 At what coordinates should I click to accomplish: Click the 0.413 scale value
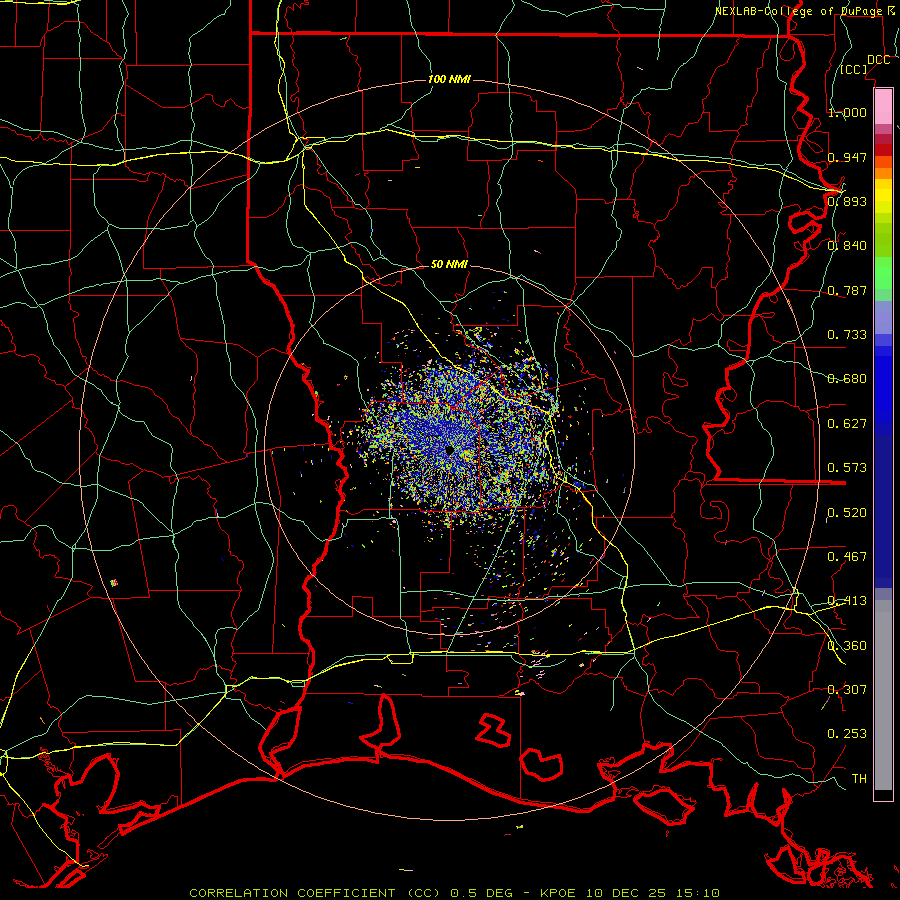[847, 601]
